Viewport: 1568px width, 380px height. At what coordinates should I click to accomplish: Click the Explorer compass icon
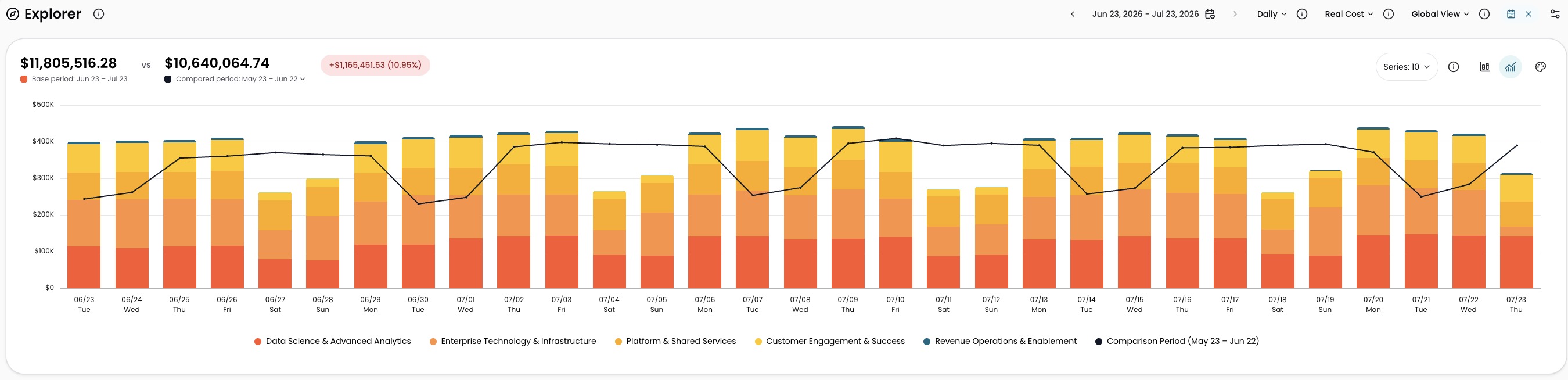pos(12,14)
